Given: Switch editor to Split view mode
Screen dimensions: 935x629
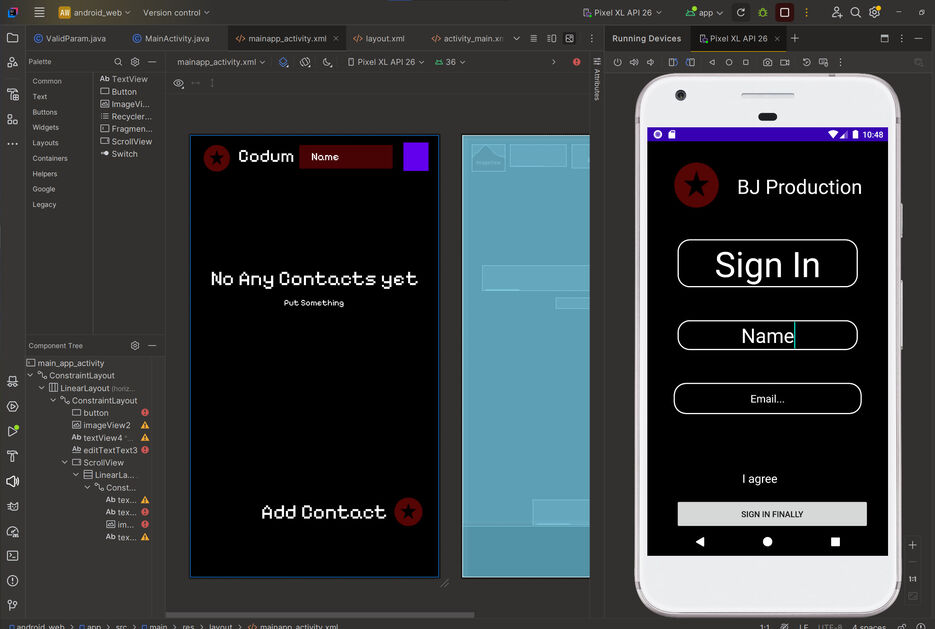Looking at the screenshot, I should click(x=552, y=38).
